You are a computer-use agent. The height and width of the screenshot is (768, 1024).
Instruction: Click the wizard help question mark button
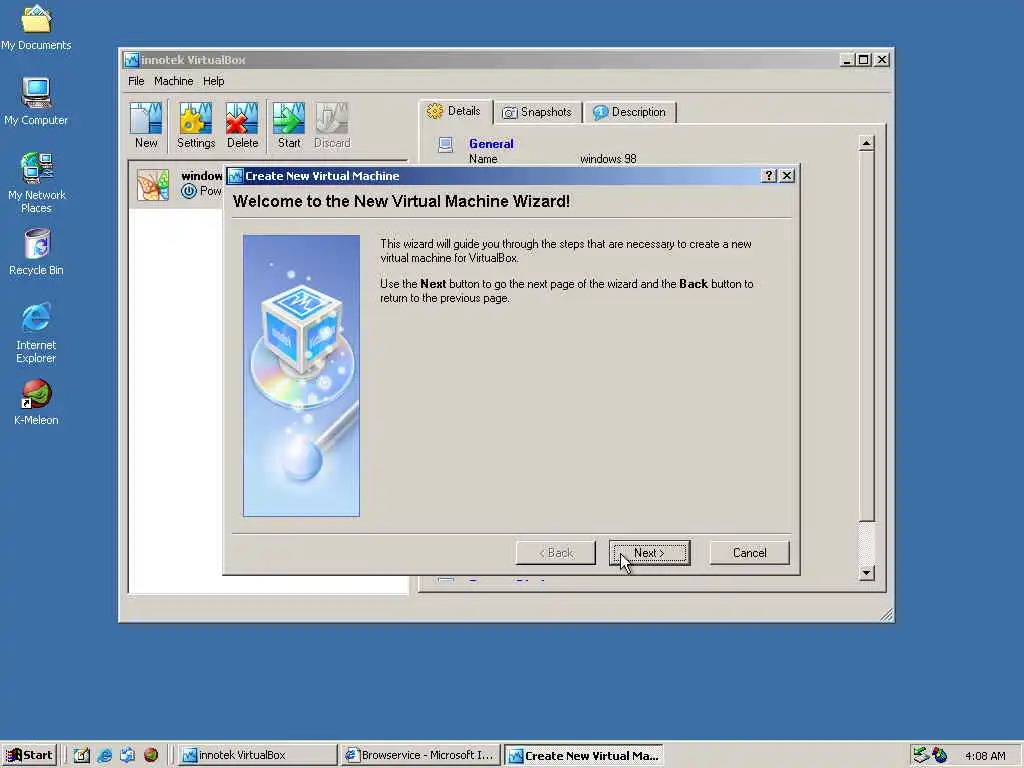click(769, 176)
